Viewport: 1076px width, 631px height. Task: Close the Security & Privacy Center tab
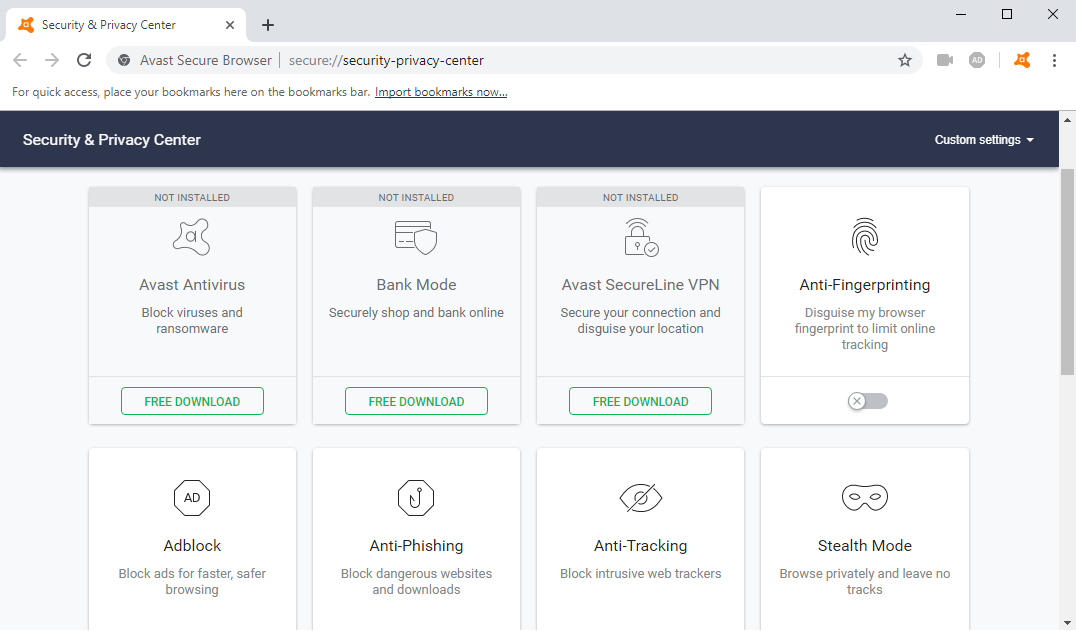[230, 25]
